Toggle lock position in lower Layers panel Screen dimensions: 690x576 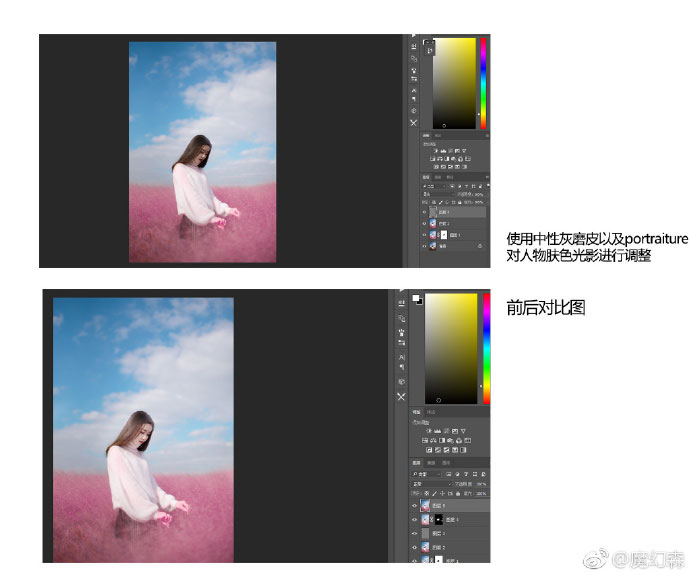(x=442, y=494)
